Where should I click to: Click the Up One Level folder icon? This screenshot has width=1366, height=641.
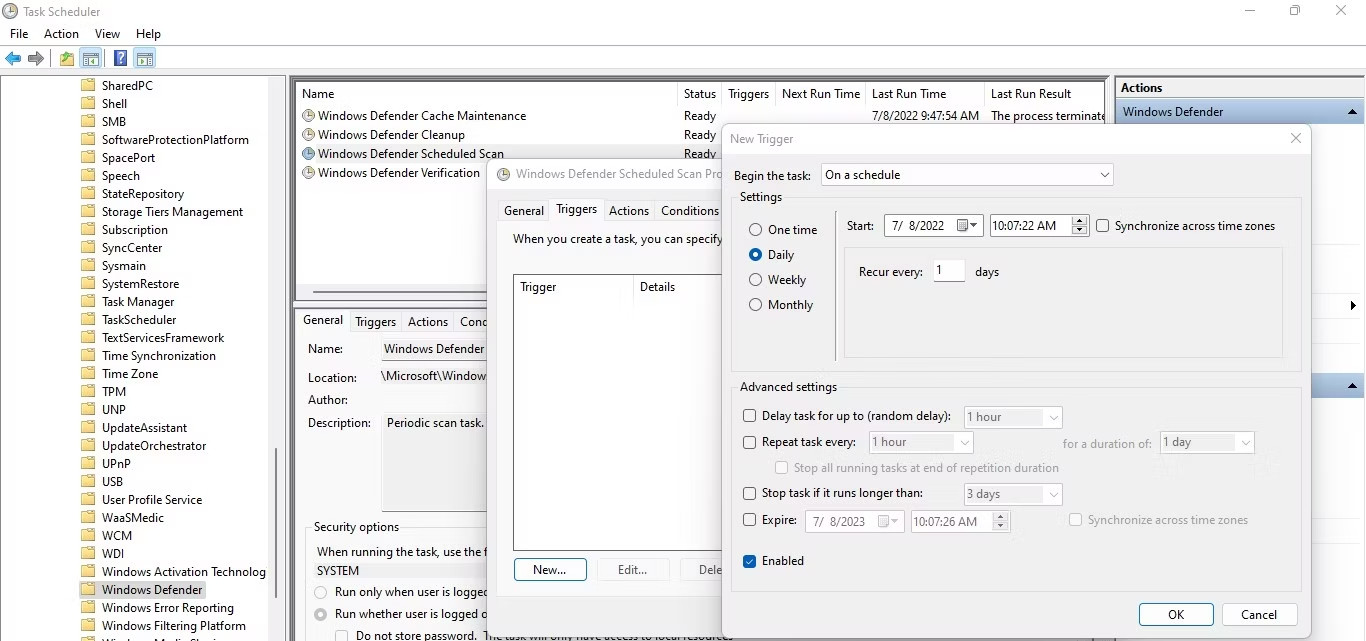(67, 59)
